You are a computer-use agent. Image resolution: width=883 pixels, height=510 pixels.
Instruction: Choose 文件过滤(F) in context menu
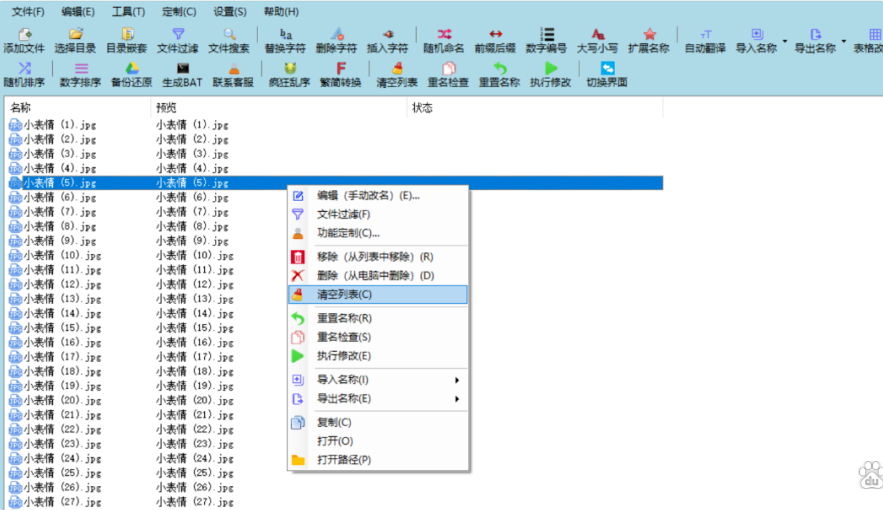click(378, 214)
